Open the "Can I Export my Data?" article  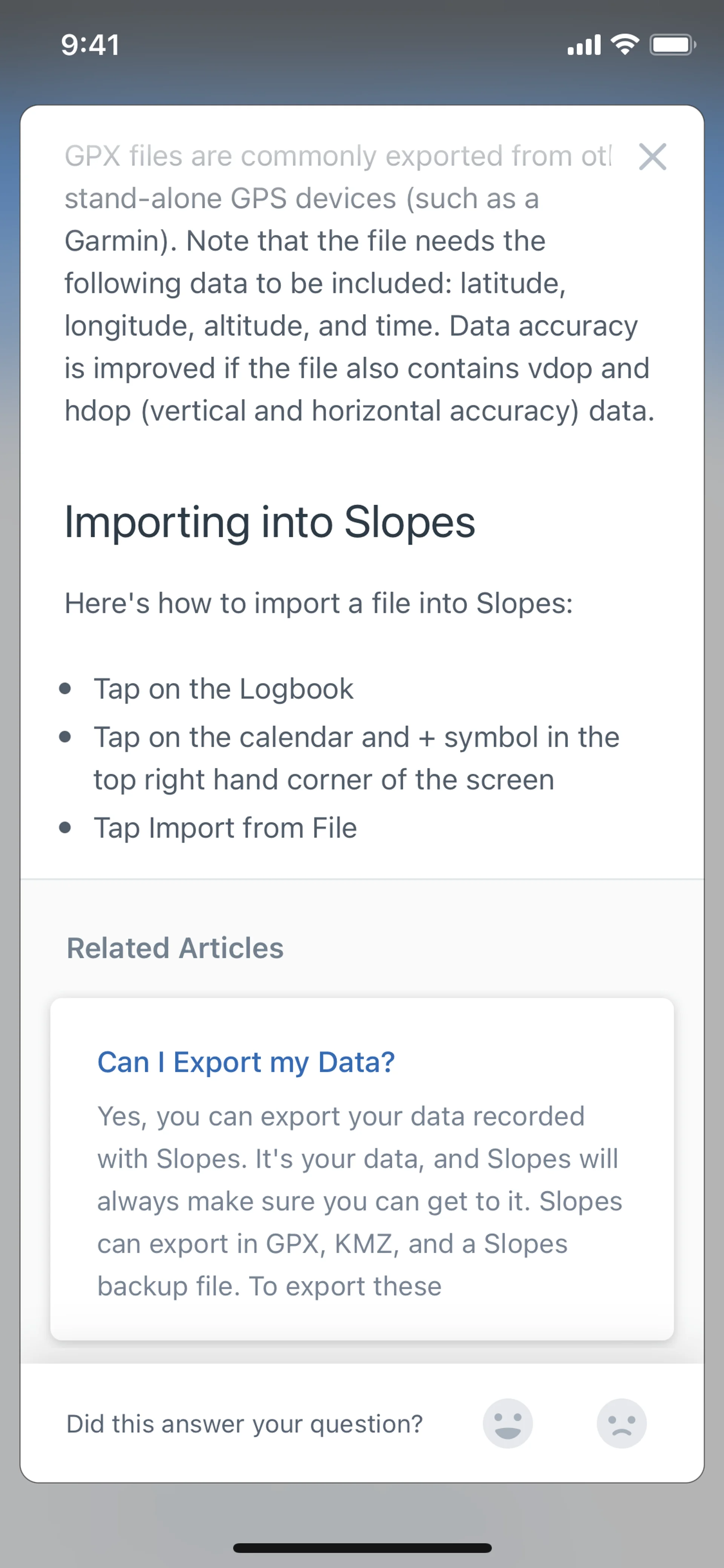[246, 1063]
